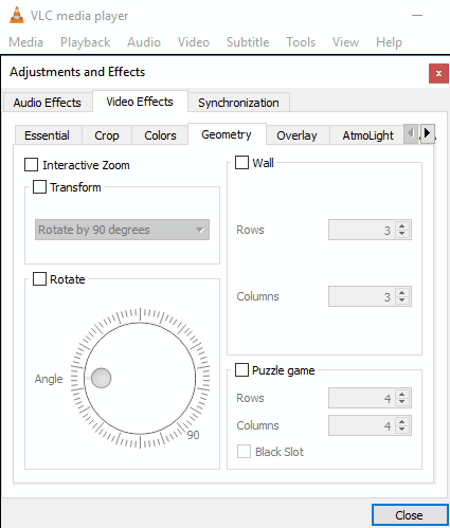The width and height of the screenshot is (450, 528).
Task: Enable the Interactive Zoom checkbox
Action: (31, 165)
